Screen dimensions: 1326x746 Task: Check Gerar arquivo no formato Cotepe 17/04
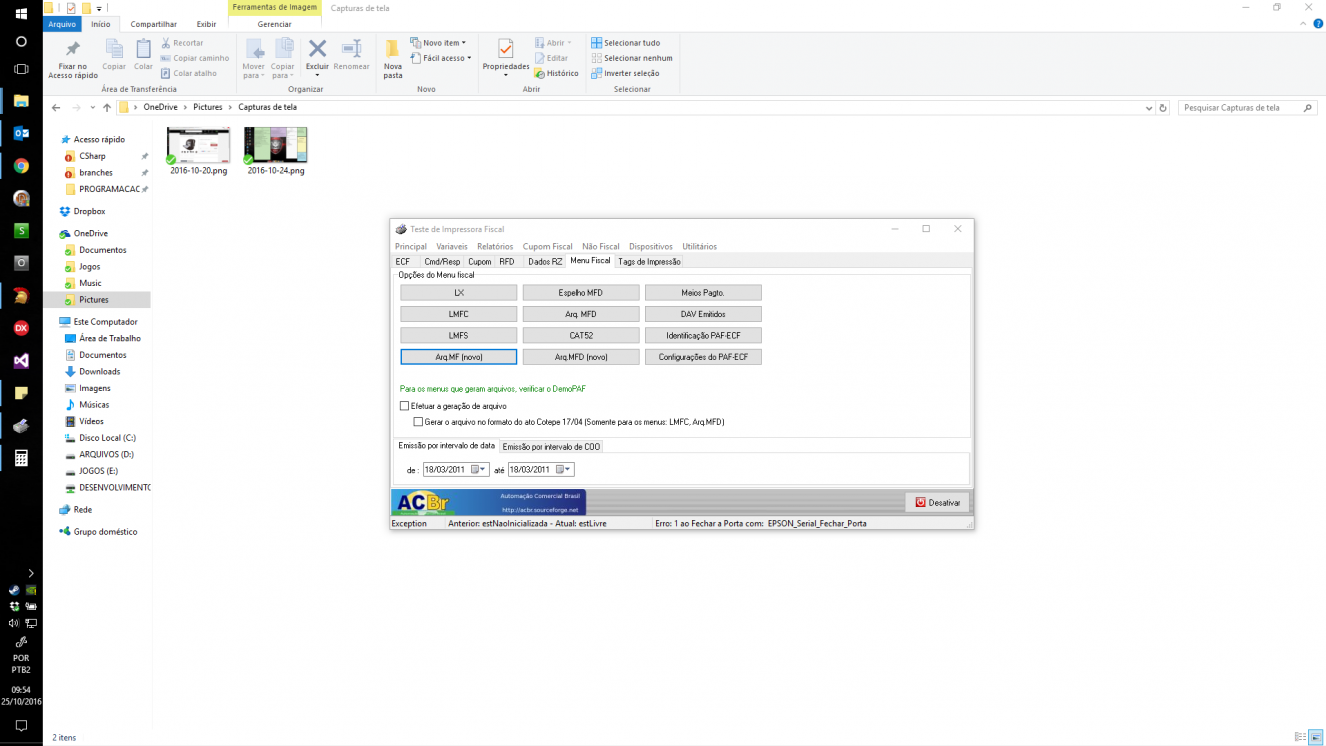pos(418,422)
